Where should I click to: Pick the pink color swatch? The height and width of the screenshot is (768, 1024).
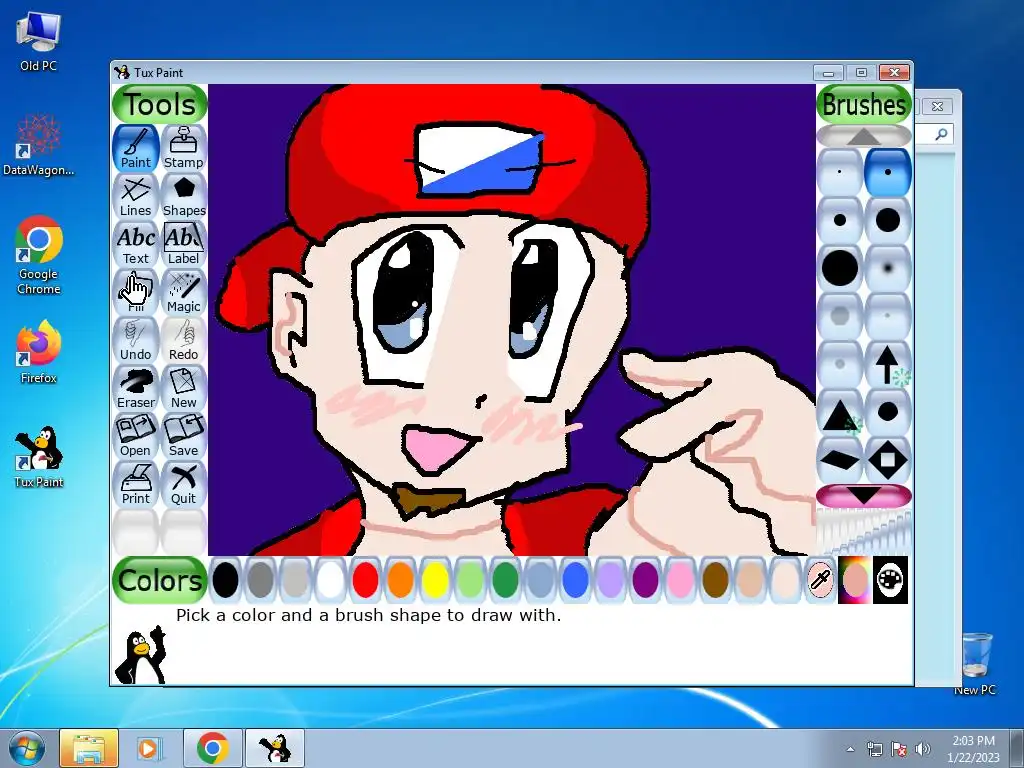[x=680, y=580]
